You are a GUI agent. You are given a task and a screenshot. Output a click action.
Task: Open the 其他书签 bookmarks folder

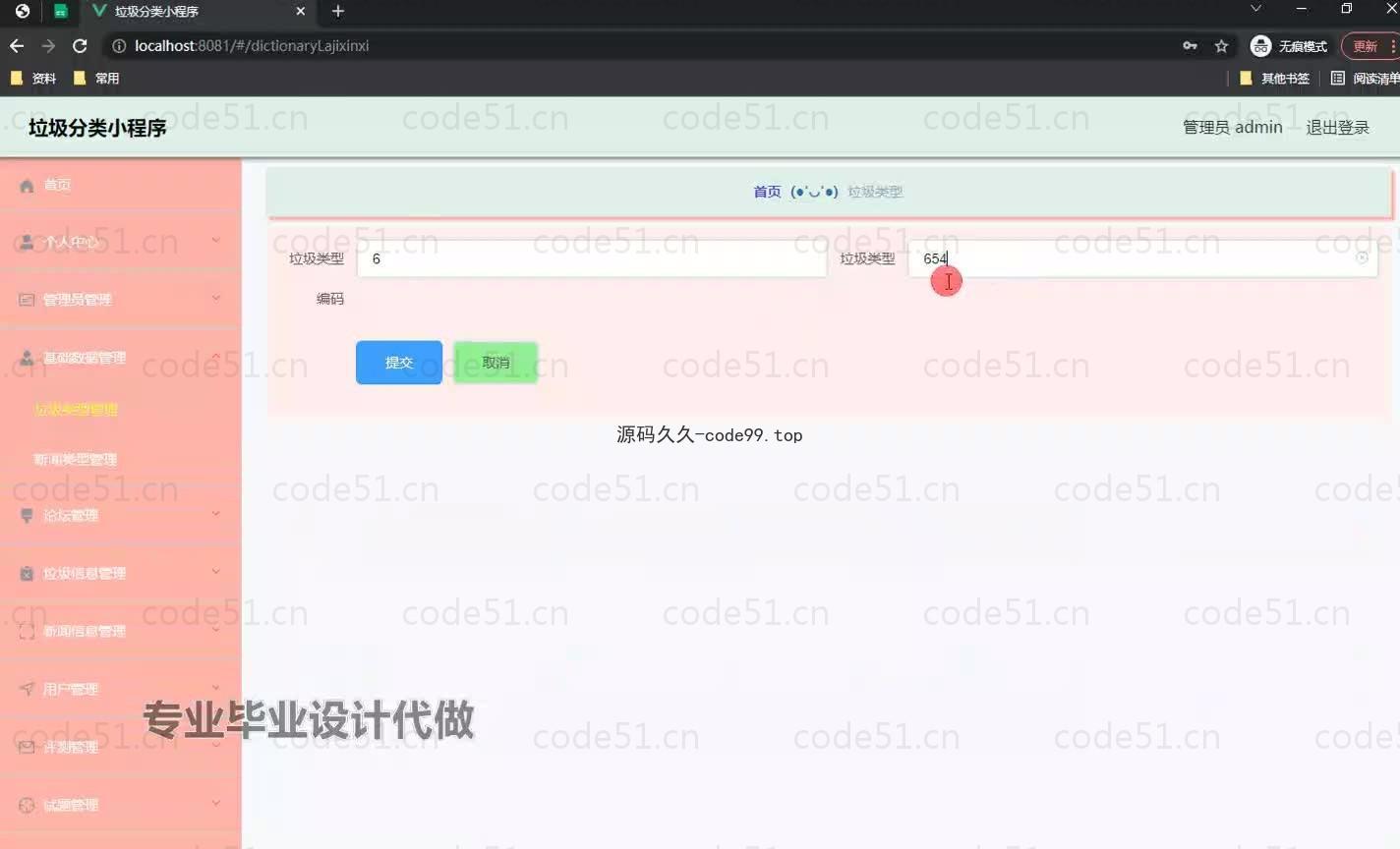(x=1275, y=79)
